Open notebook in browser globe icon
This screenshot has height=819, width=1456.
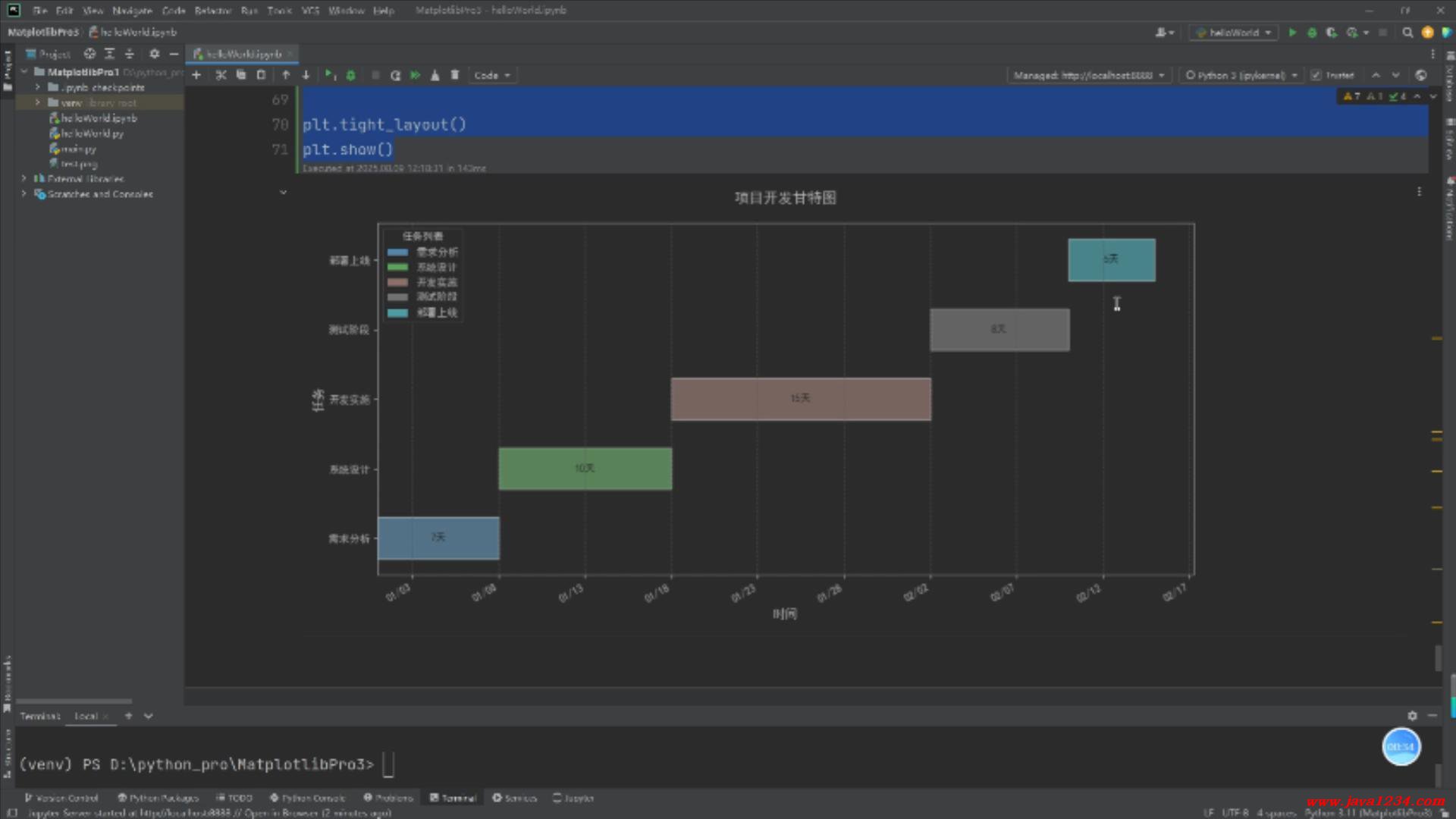1420,75
